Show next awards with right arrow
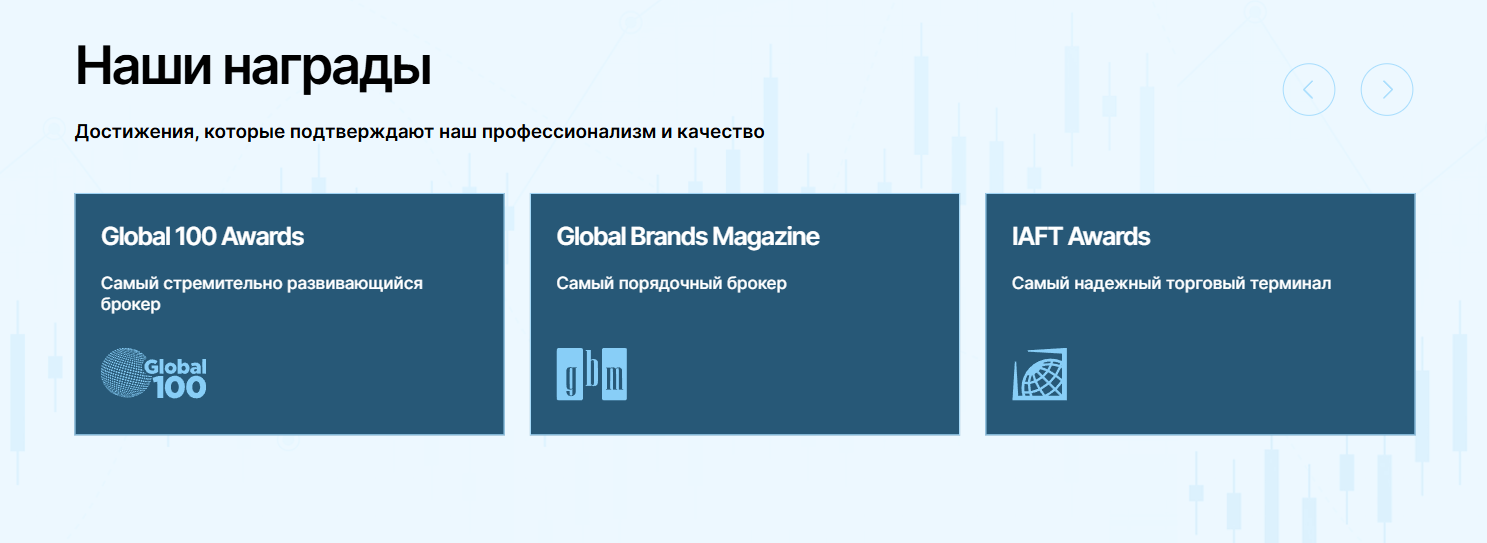Image resolution: width=1487 pixels, height=543 pixels. (1386, 90)
